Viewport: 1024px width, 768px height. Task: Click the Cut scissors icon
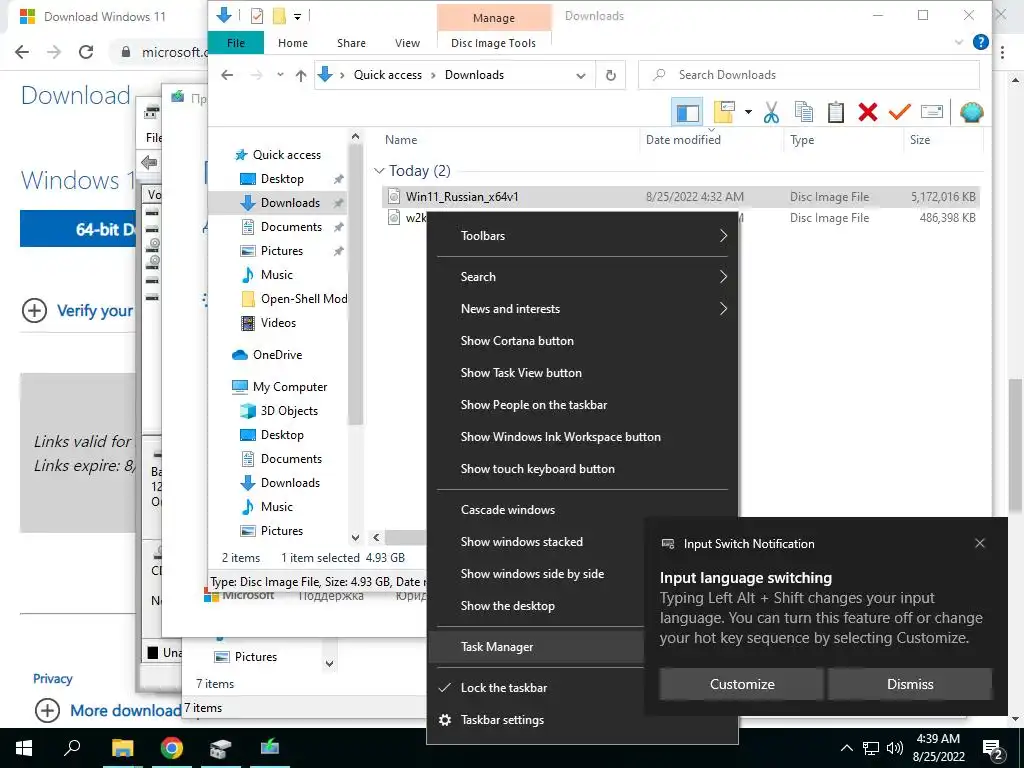point(771,112)
